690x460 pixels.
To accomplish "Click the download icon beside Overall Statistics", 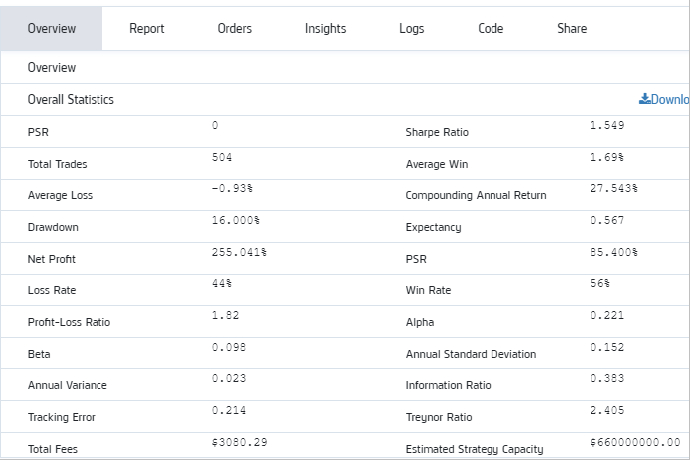I will coord(645,99).
